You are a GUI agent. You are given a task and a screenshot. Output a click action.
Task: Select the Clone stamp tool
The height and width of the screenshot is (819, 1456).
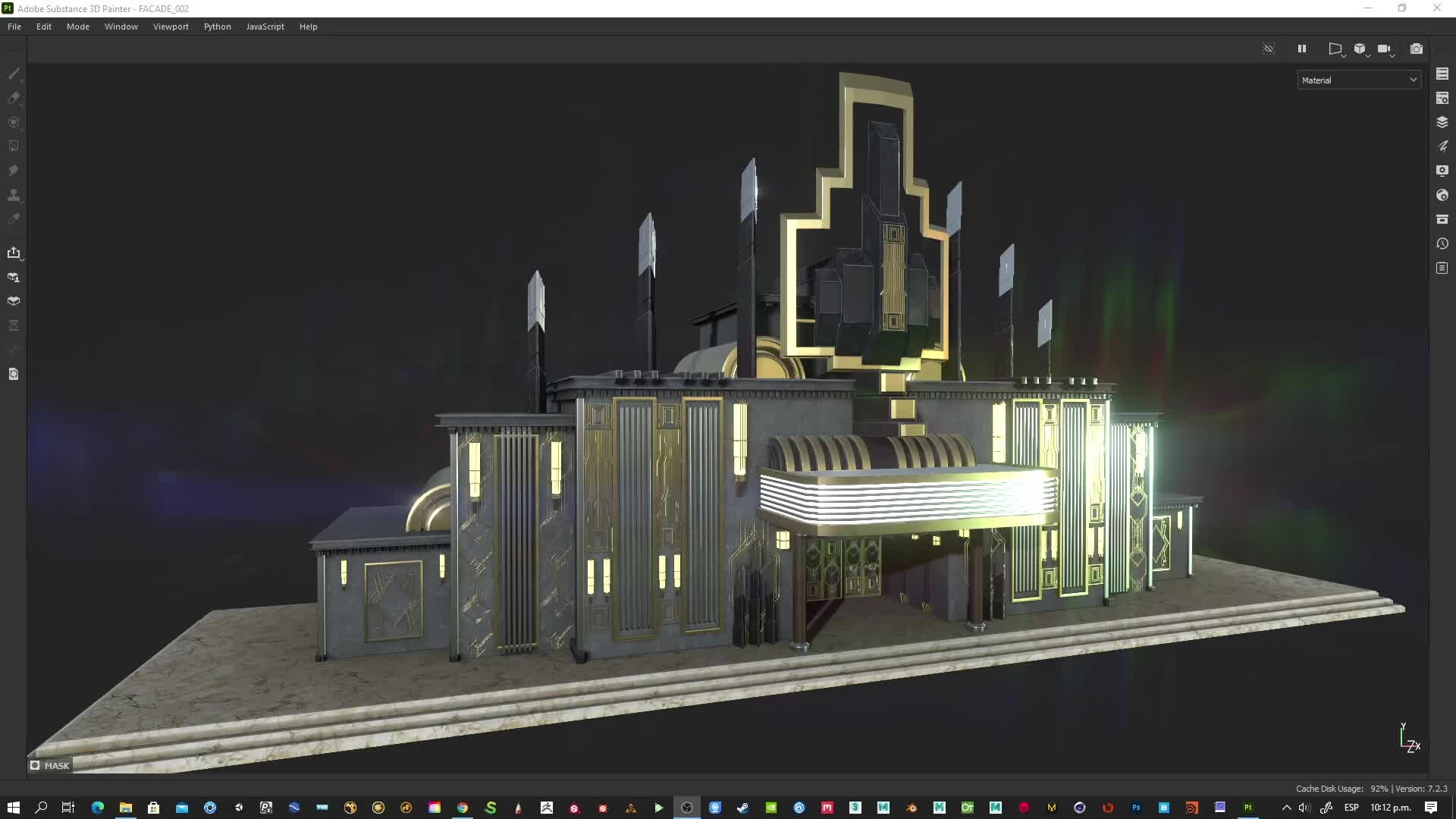(14, 195)
